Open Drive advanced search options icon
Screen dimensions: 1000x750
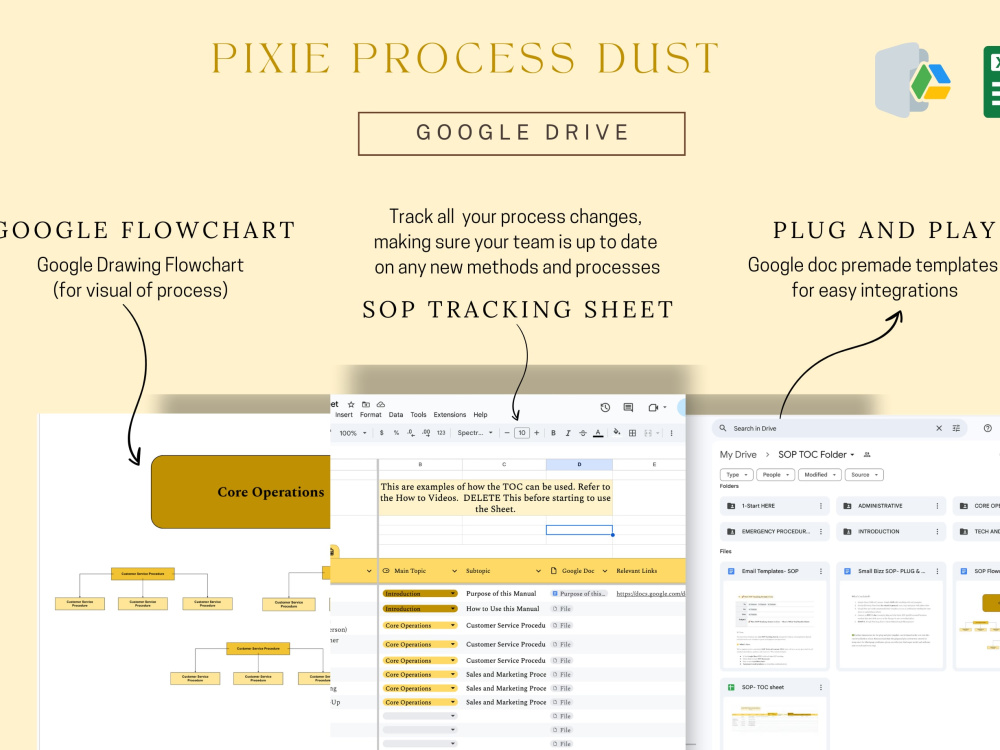click(956, 429)
